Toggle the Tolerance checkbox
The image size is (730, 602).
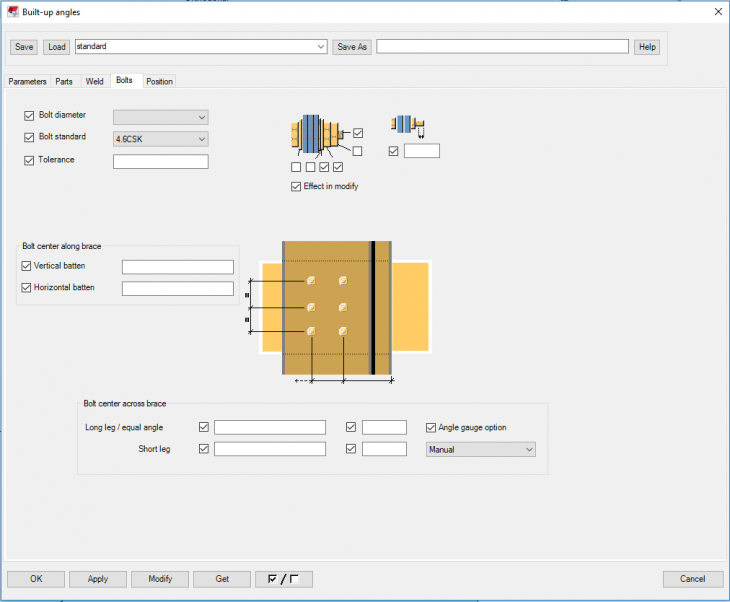click(29, 161)
